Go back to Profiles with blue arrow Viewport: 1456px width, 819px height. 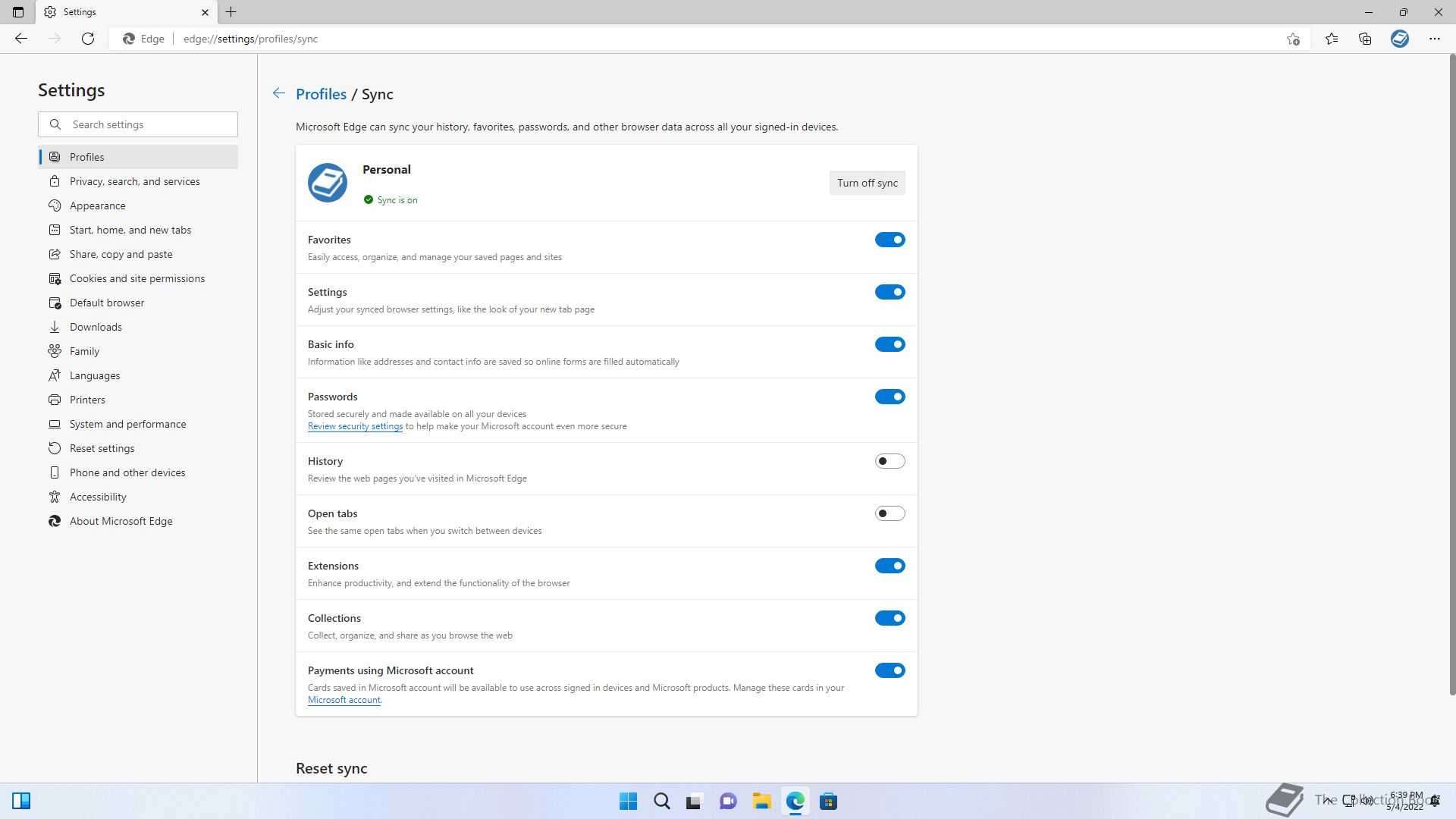[x=278, y=93]
